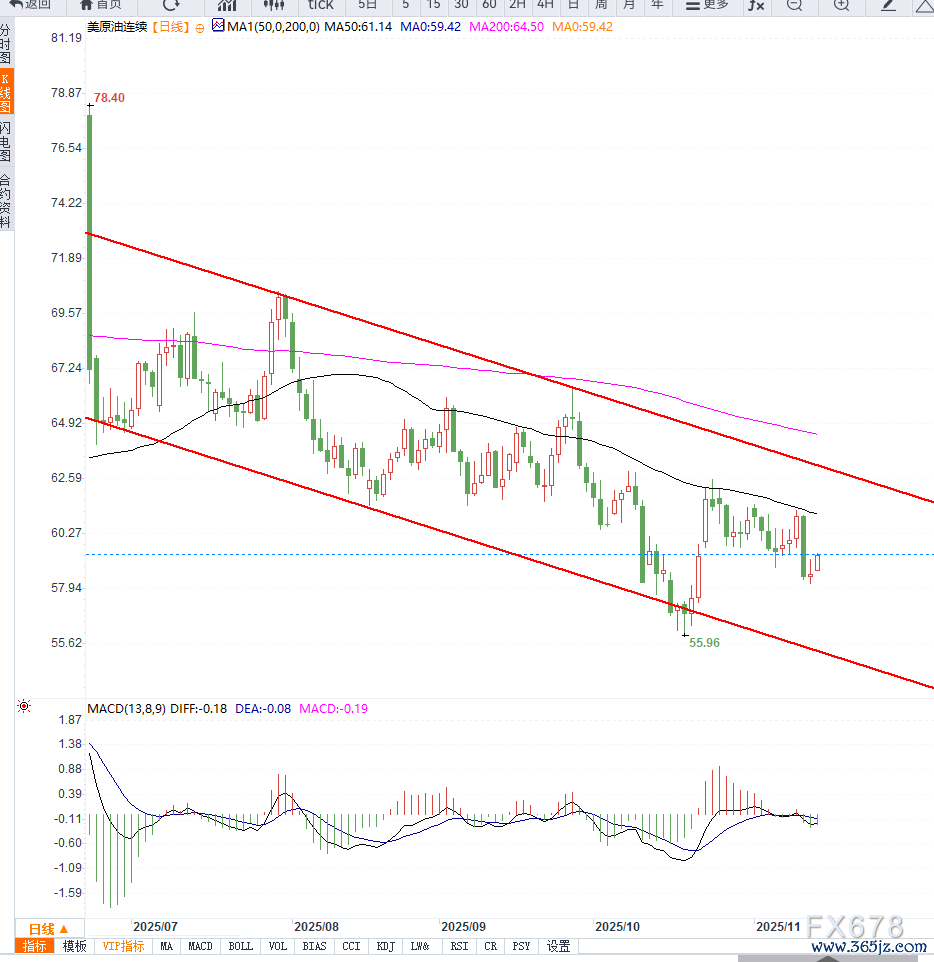Click the MA1 indicator chart icon
Screen dimensions: 934x962
pyautogui.click(x=218, y=27)
